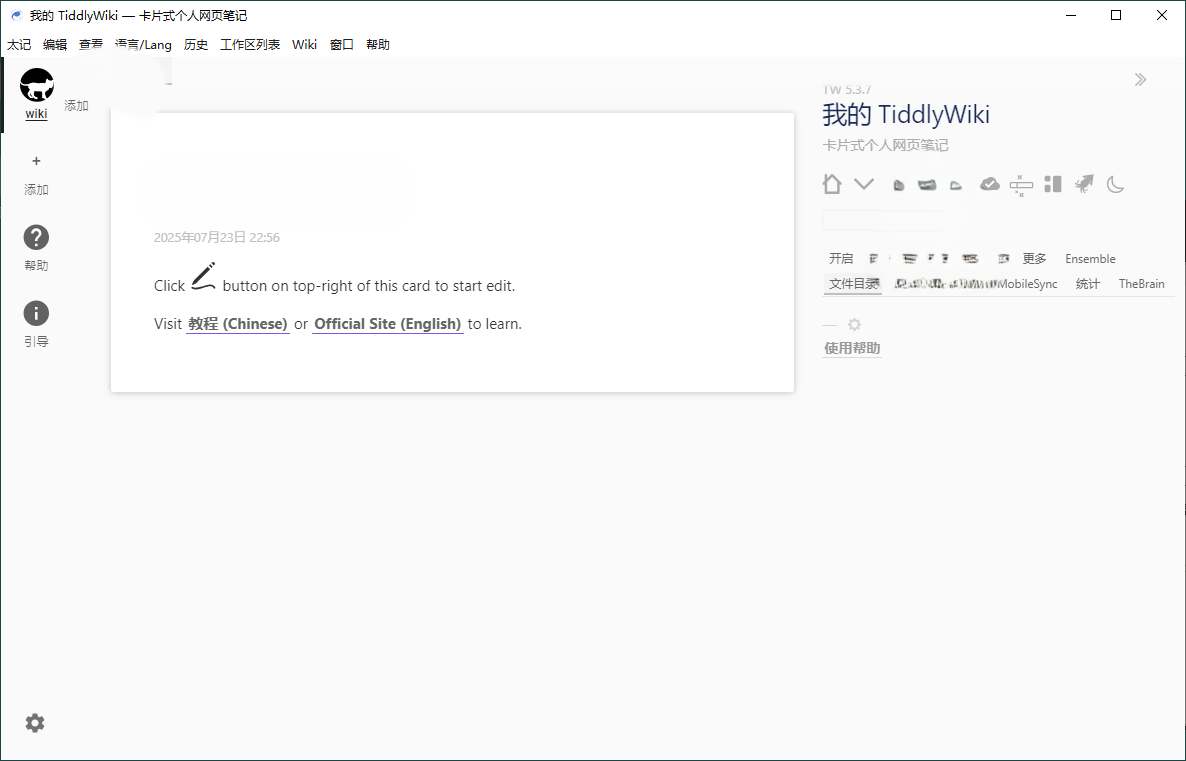Click the cloud checkmark save status icon
Screen dimensions: 1186x761
(989, 184)
